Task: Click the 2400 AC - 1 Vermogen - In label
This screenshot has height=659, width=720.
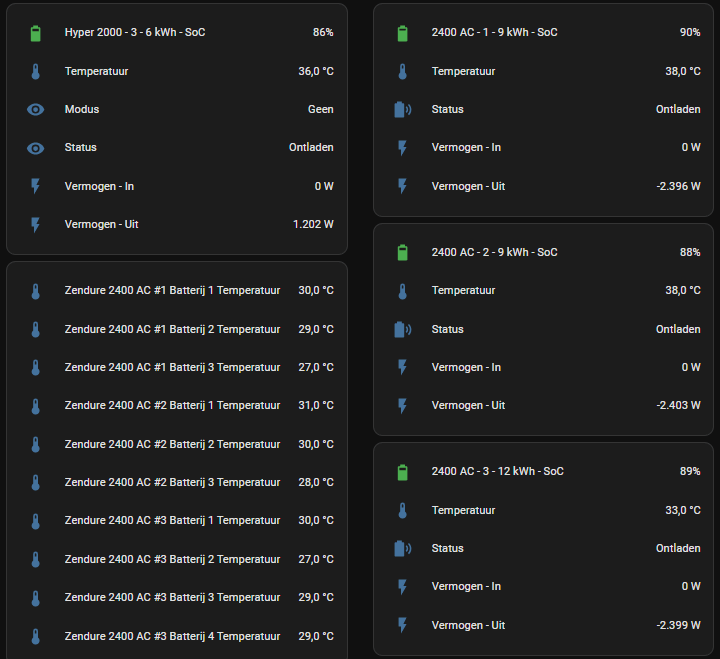Action: click(x=466, y=147)
